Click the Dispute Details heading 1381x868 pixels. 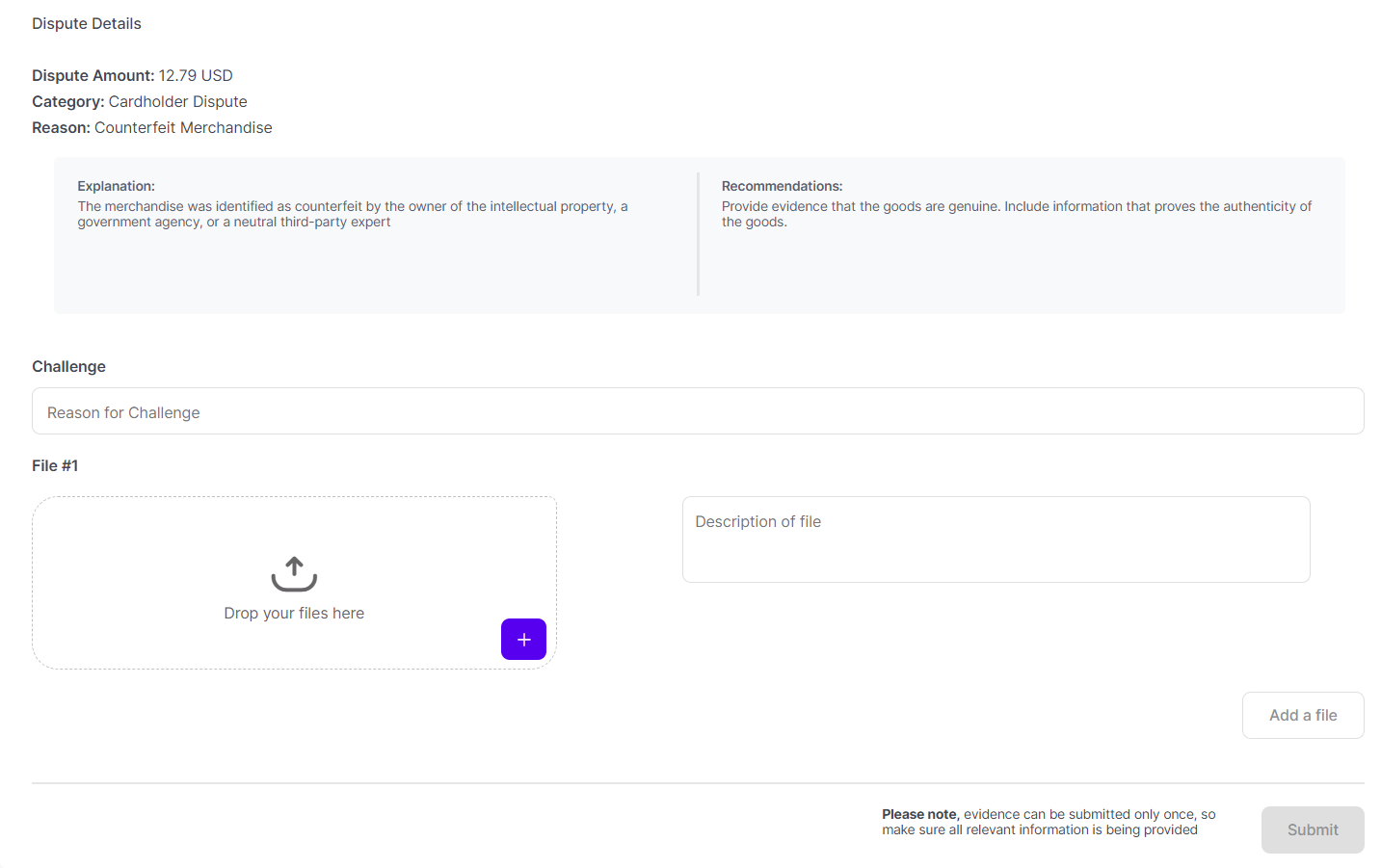[x=87, y=24]
